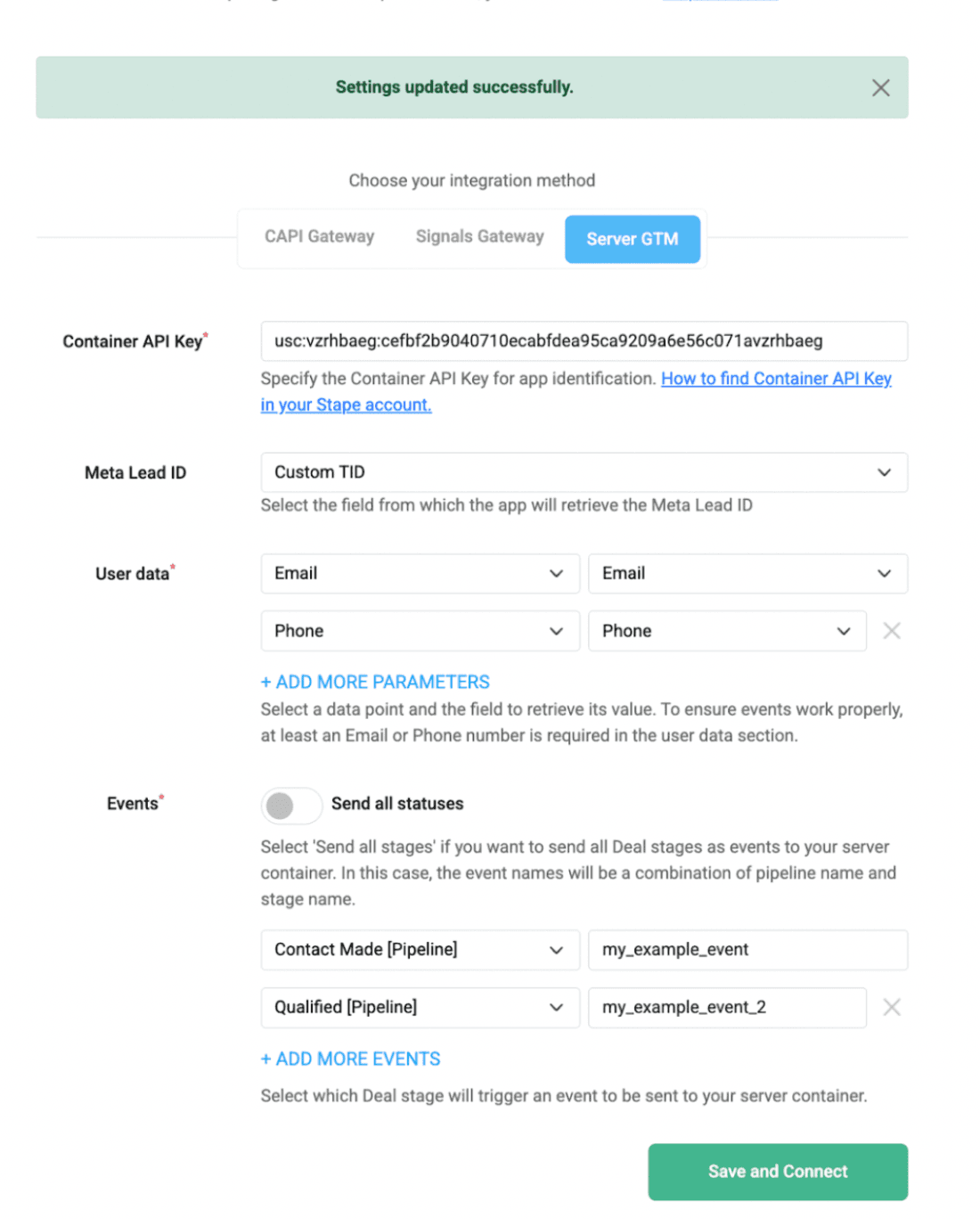The image size is (980, 1219).
Task: Open the How to find Container API Key link
Action: pos(775,379)
